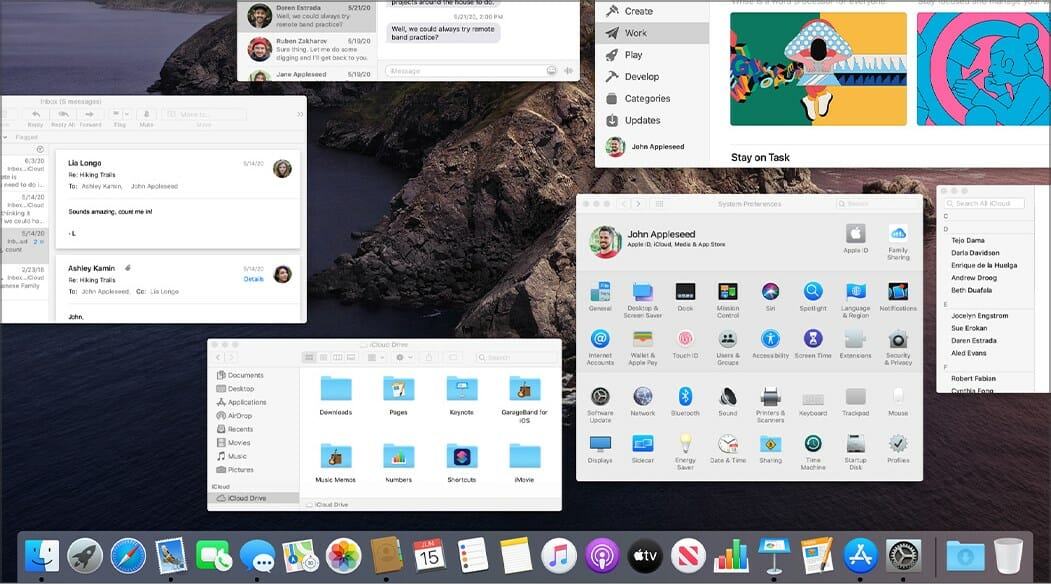Switch Finder to list view

click(x=323, y=357)
